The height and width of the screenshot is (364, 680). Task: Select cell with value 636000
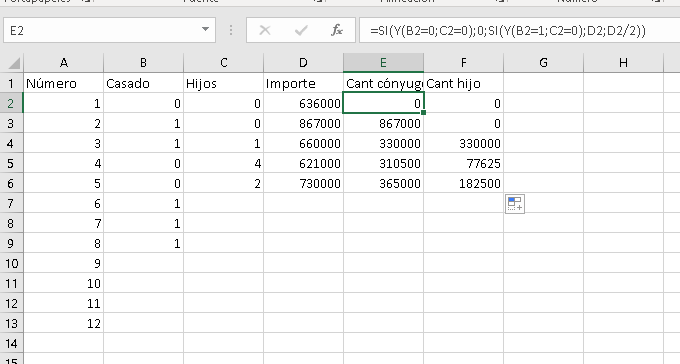303,103
